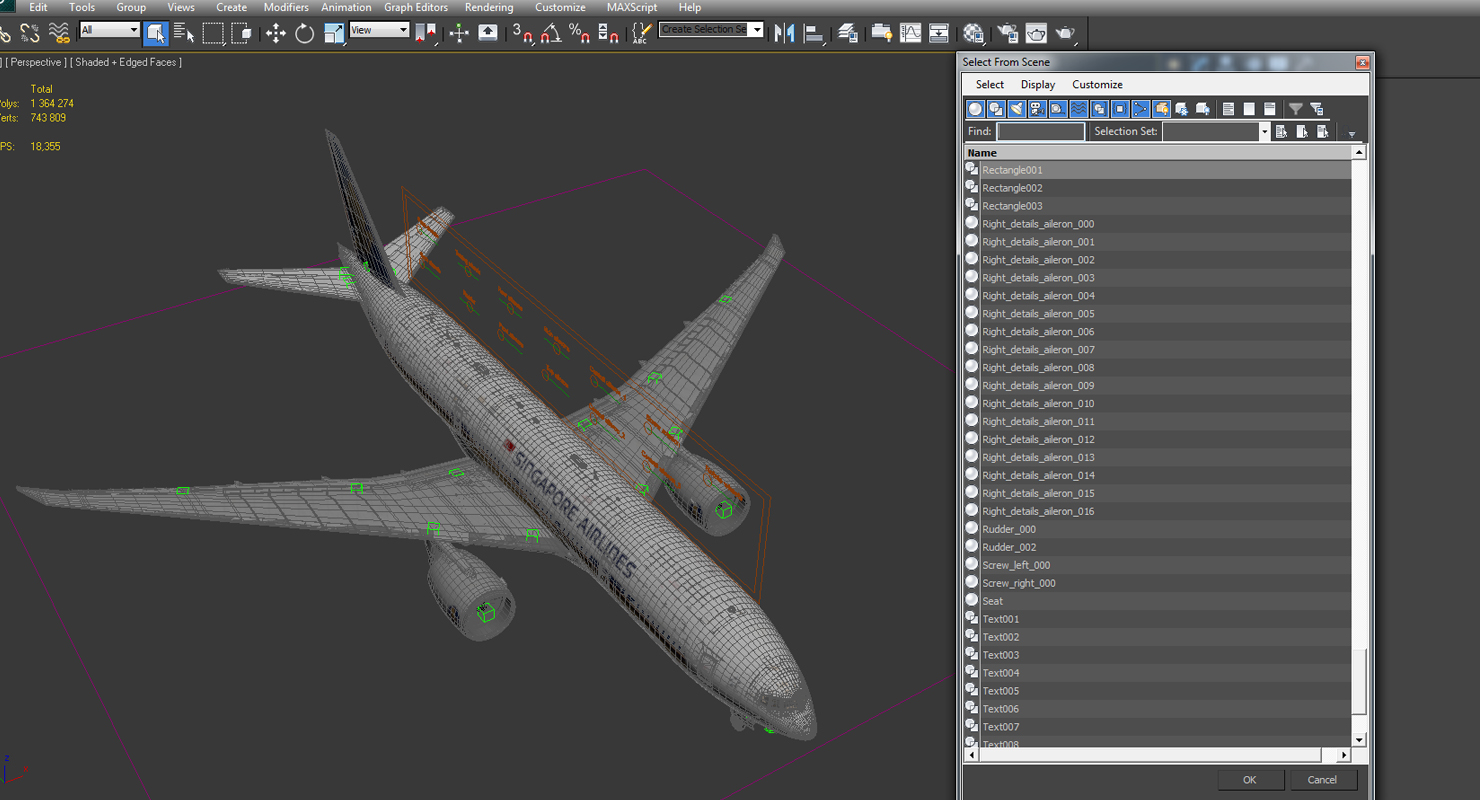The image size is (1480, 800).
Task: Click the Name column header
Action: pyautogui.click(x=1158, y=153)
